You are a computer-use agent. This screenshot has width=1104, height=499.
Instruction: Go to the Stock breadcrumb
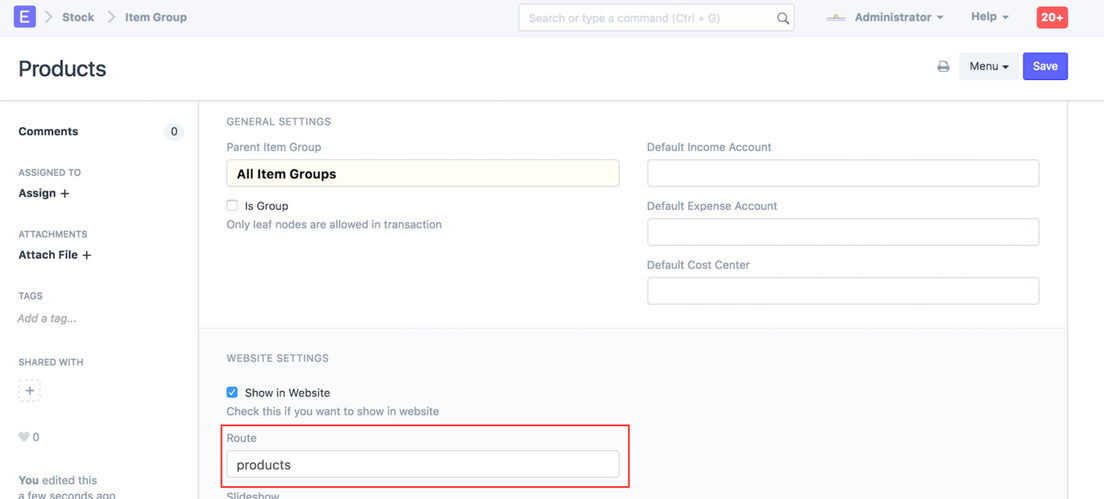pyautogui.click(x=77, y=17)
